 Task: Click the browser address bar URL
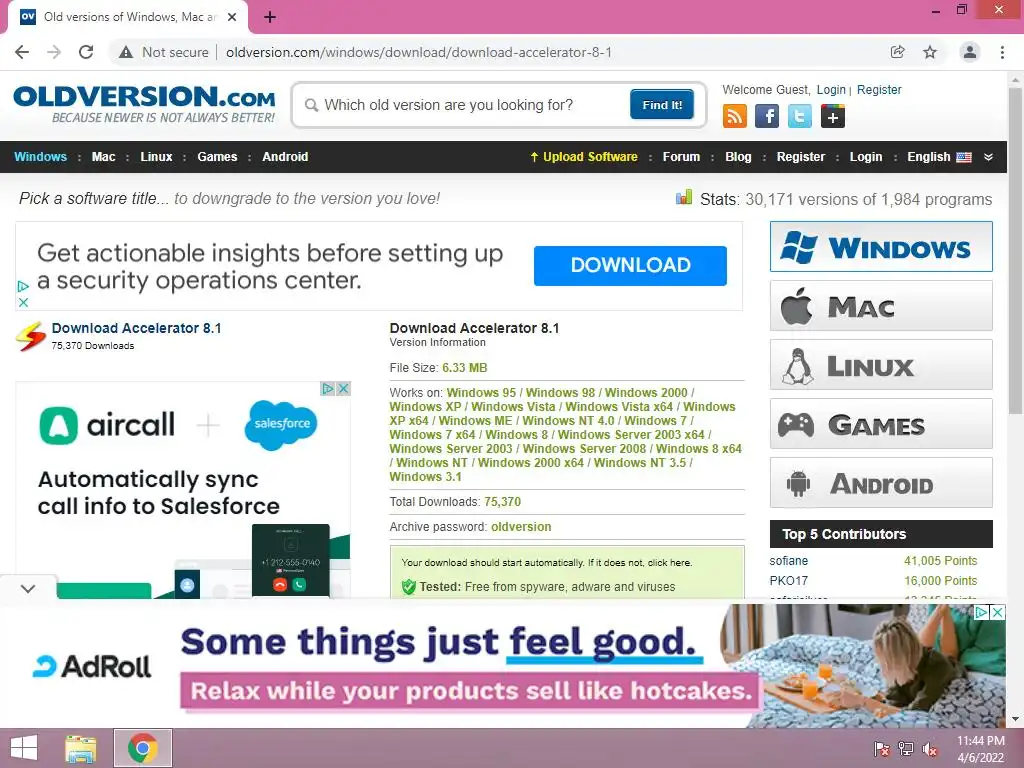click(419, 52)
